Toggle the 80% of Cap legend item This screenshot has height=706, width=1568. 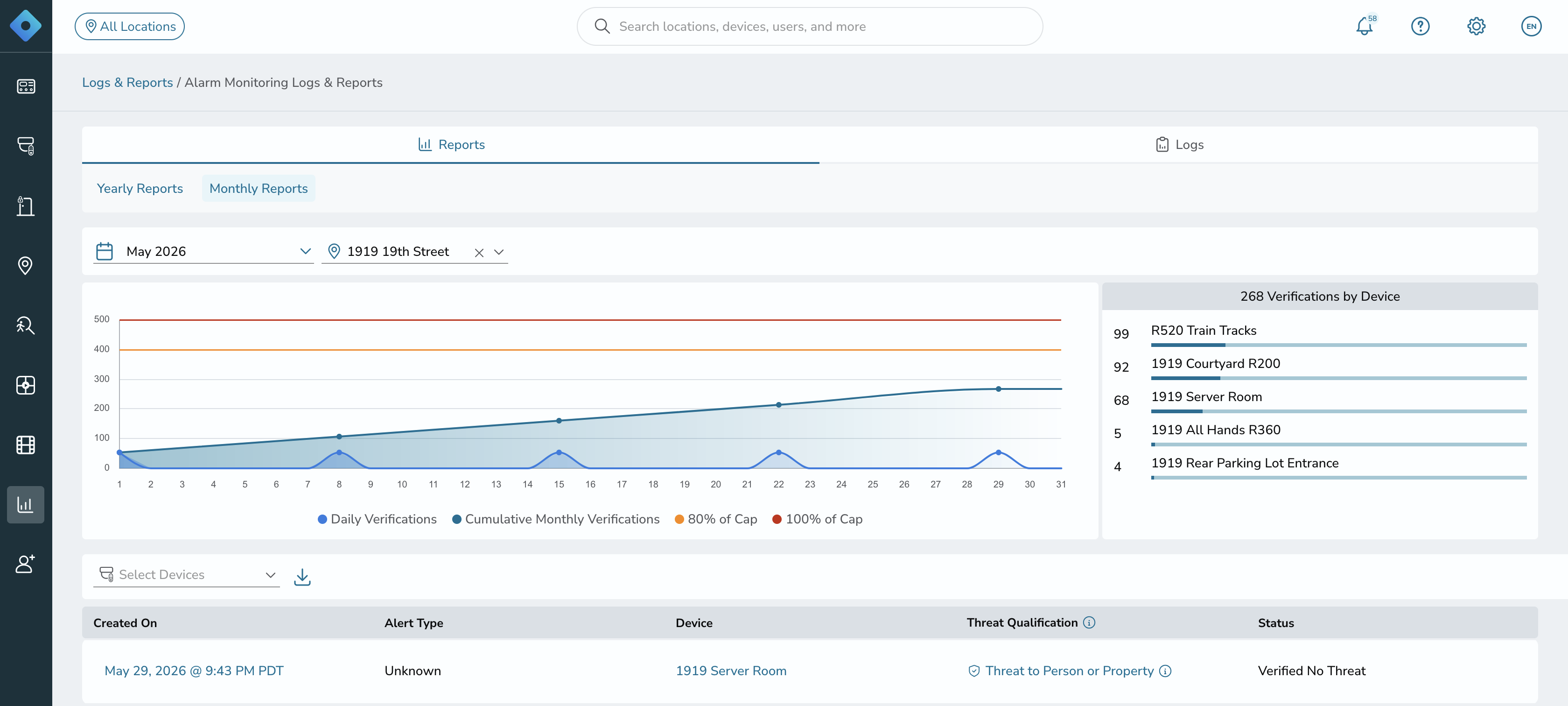click(x=716, y=519)
